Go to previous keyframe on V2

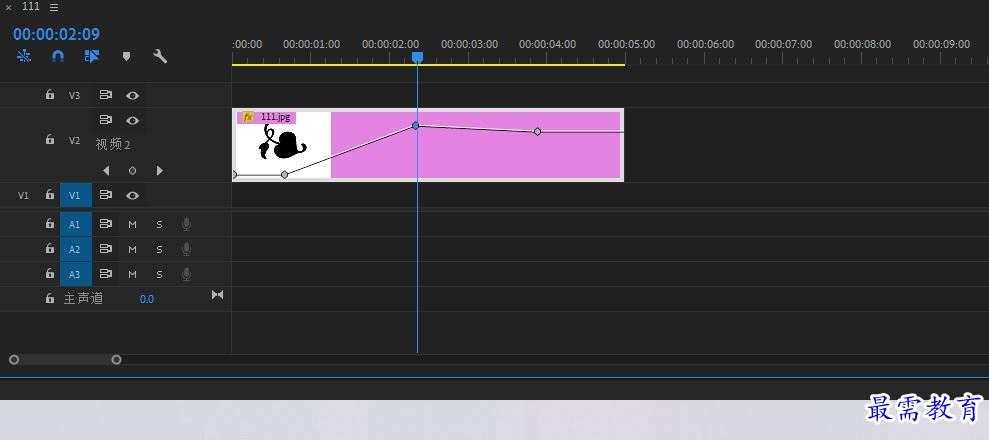coord(106,170)
